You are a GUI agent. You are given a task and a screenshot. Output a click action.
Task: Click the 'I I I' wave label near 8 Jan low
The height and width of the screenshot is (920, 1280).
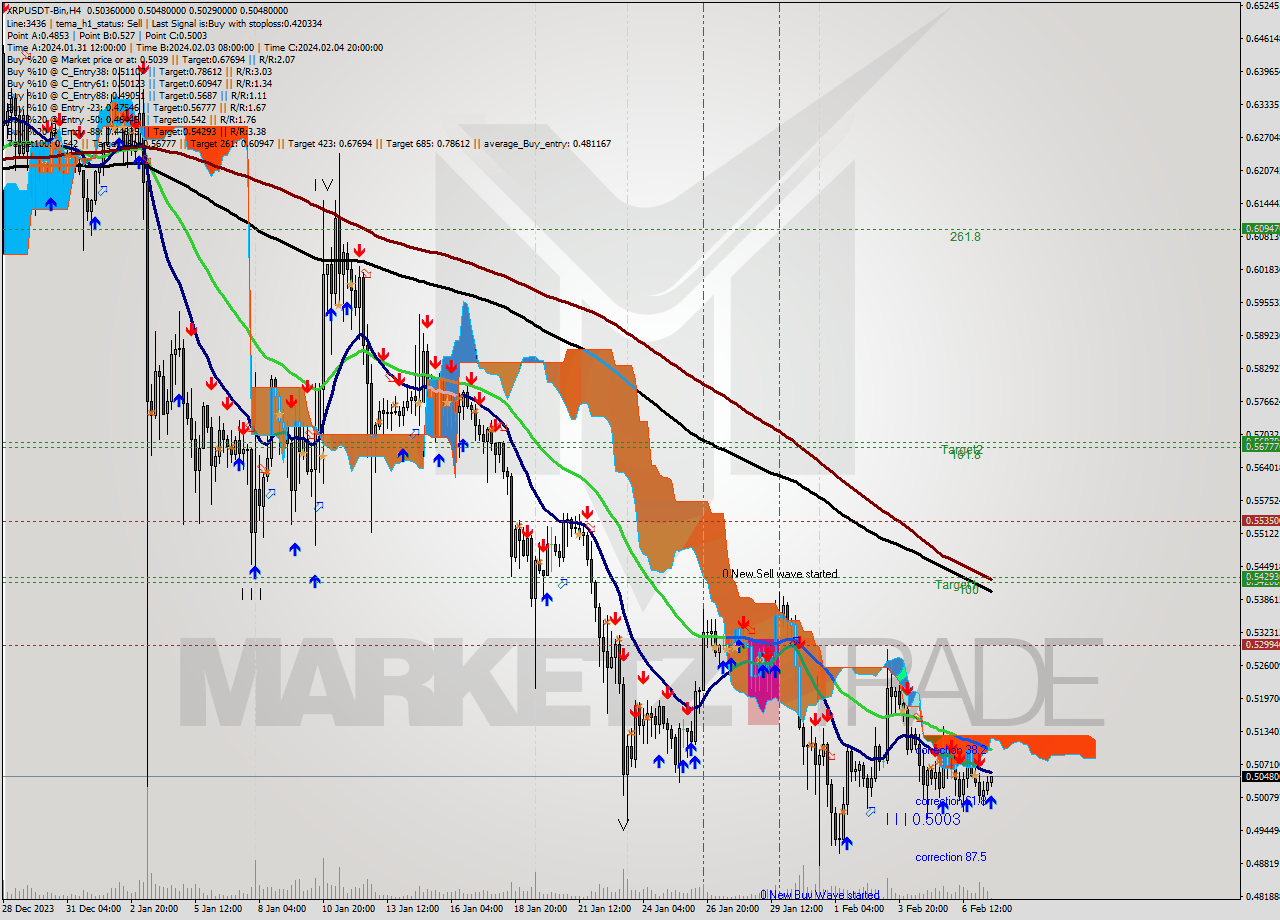[251, 593]
